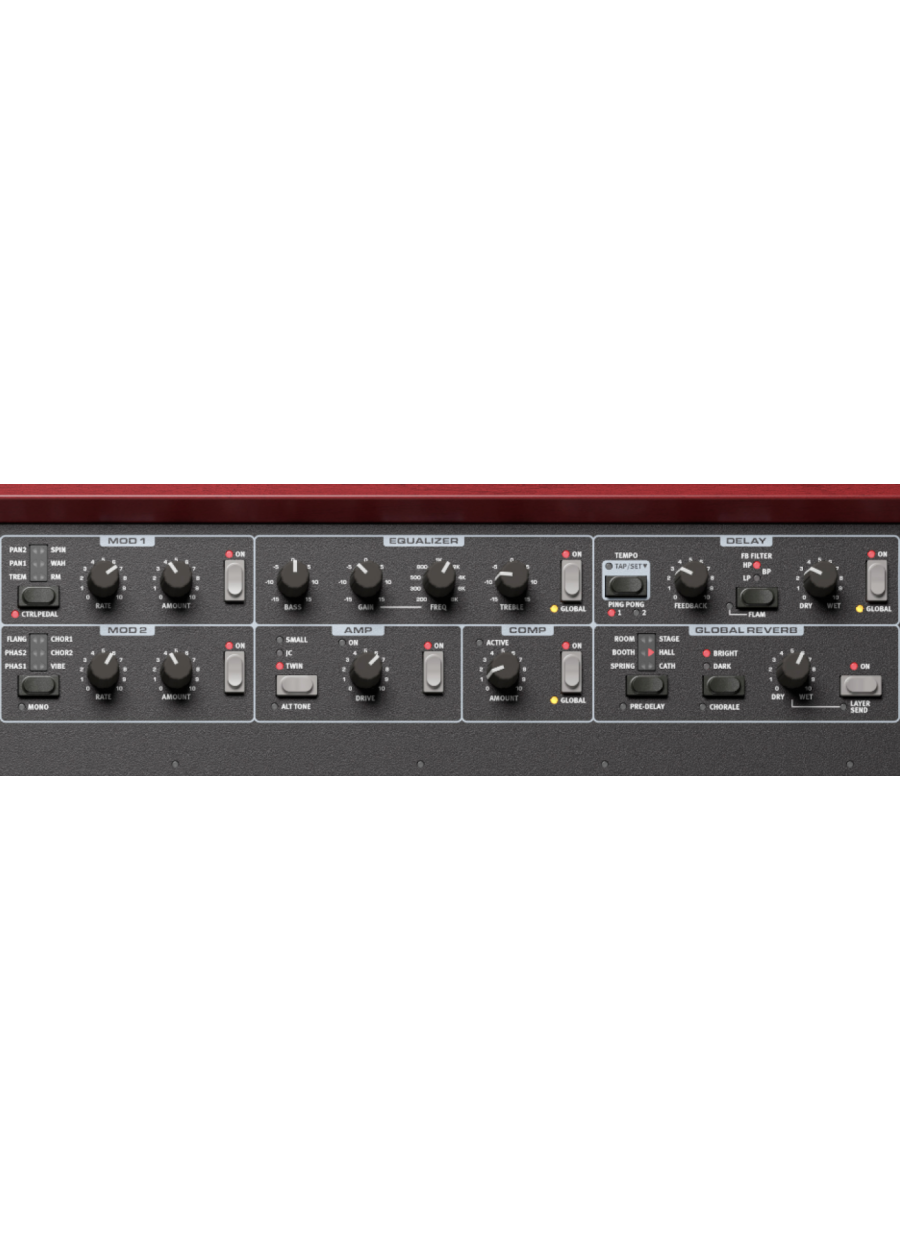This screenshot has height=1260, width=900.
Task: Click the Comp Amount knob
Action: [x=503, y=671]
